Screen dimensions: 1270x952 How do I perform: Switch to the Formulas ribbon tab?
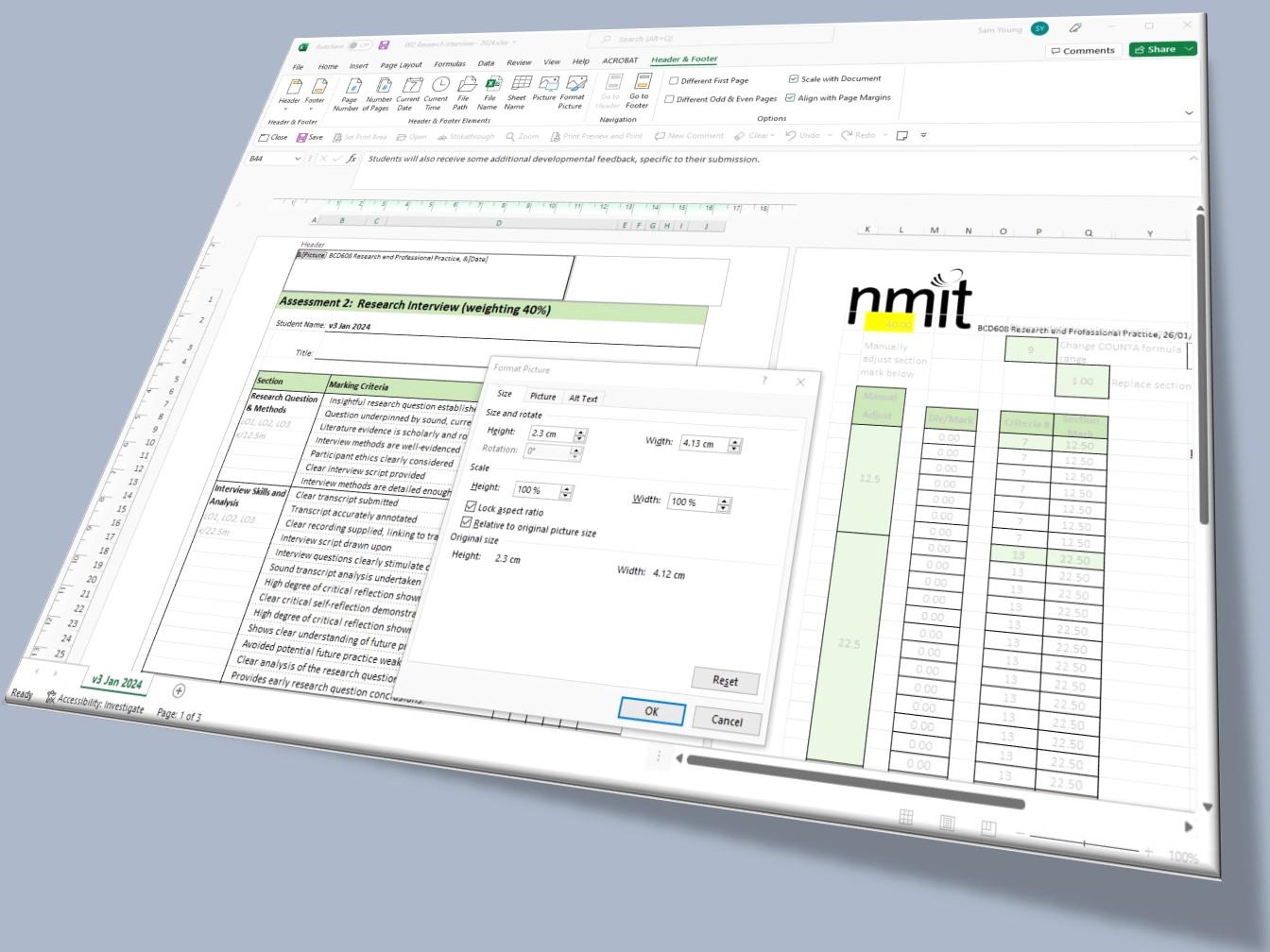450,64
